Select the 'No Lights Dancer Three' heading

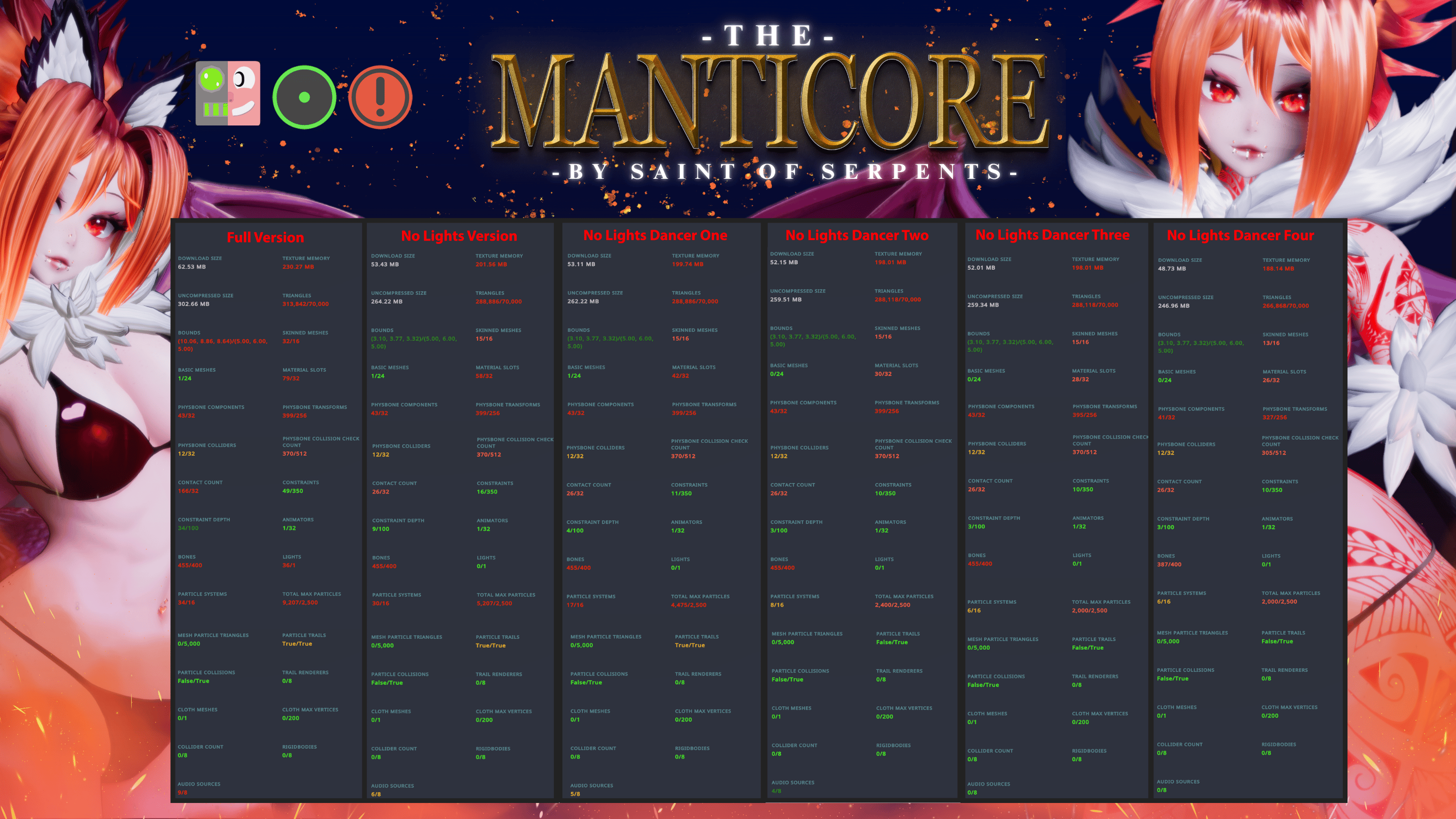pos(1053,234)
